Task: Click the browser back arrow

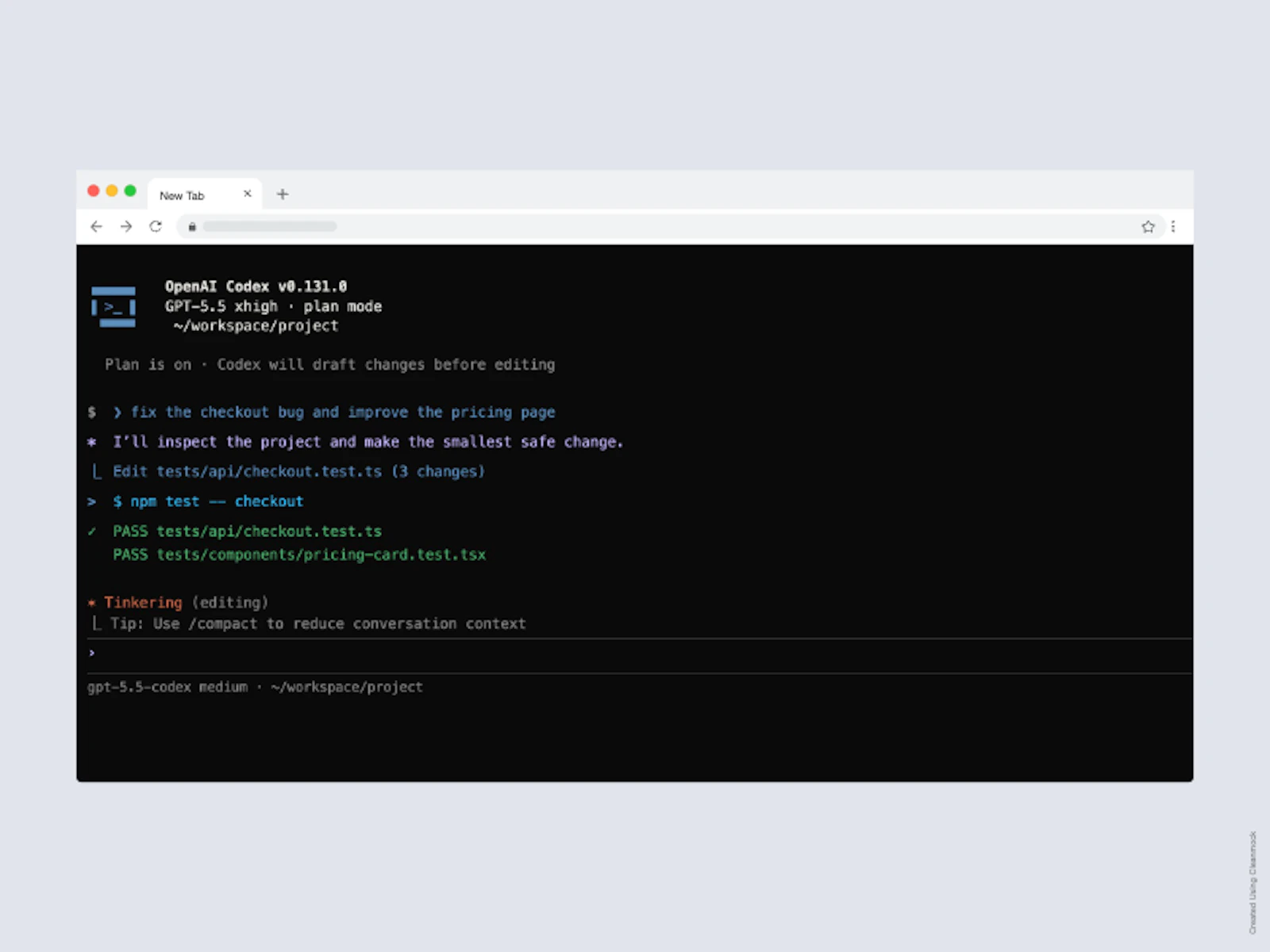Action: tap(96, 227)
